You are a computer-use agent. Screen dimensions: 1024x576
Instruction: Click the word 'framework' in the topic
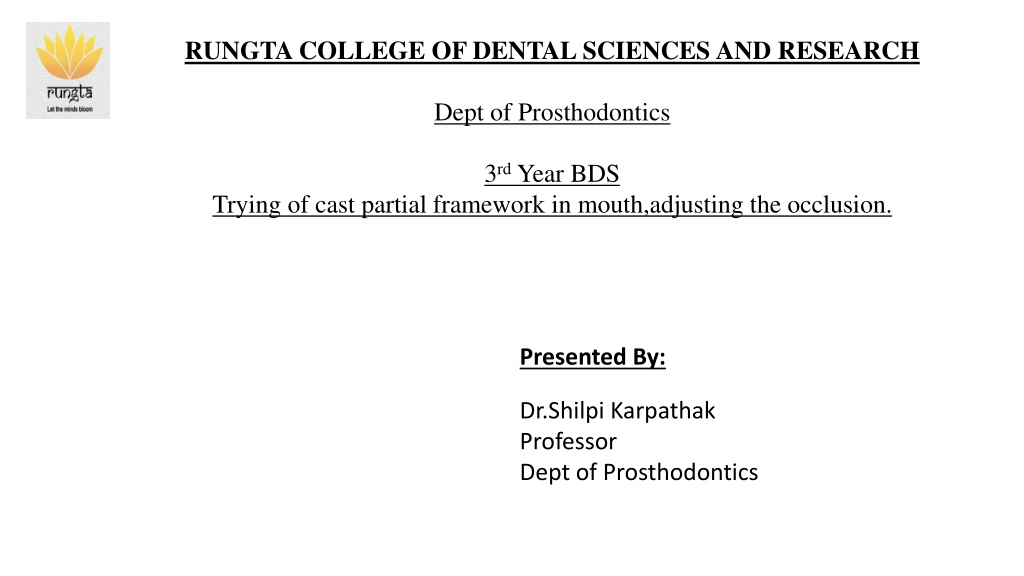coord(488,204)
